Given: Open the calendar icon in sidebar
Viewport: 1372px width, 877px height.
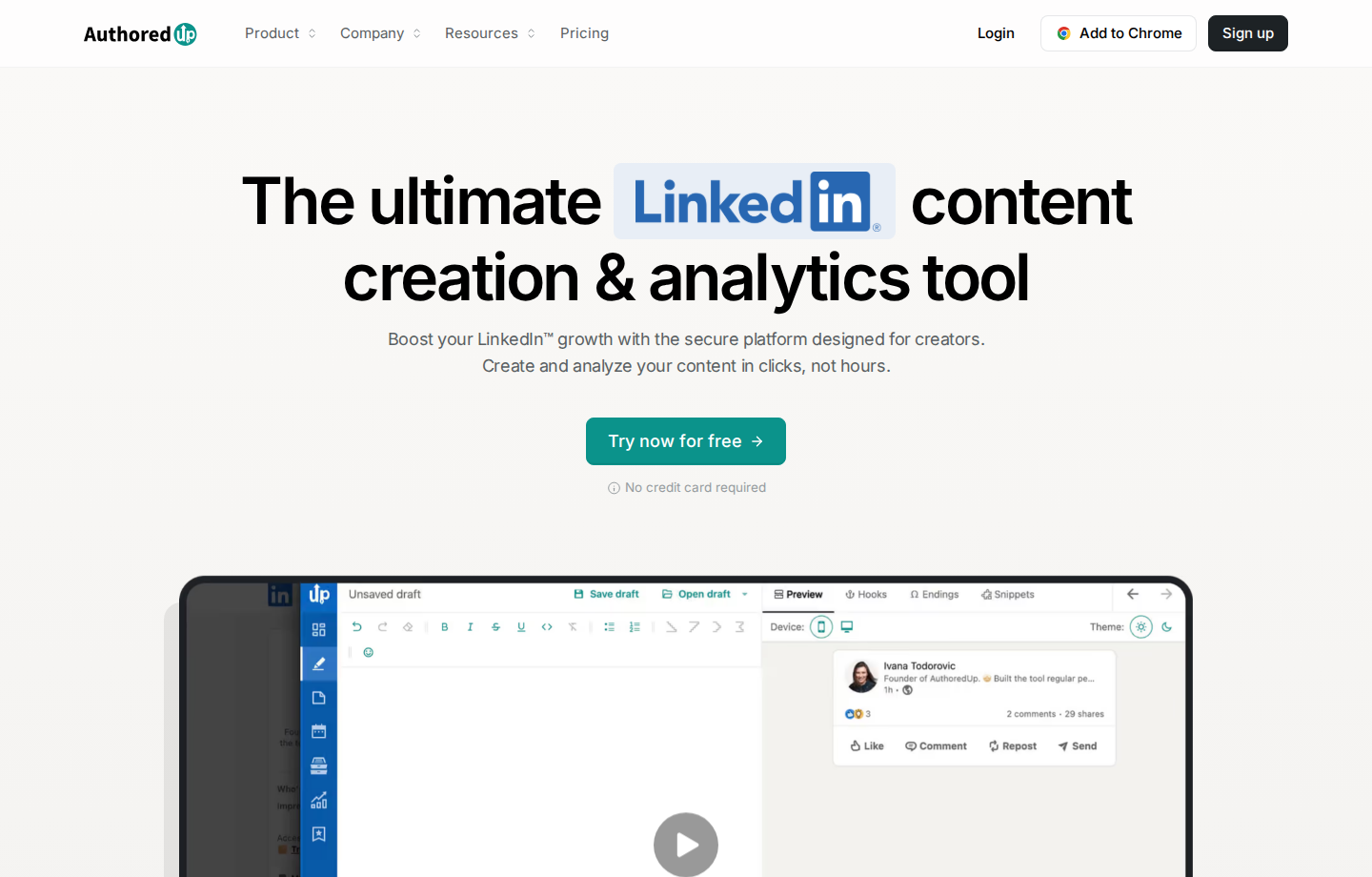Looking at the screenshot, I should pos(319,731).
